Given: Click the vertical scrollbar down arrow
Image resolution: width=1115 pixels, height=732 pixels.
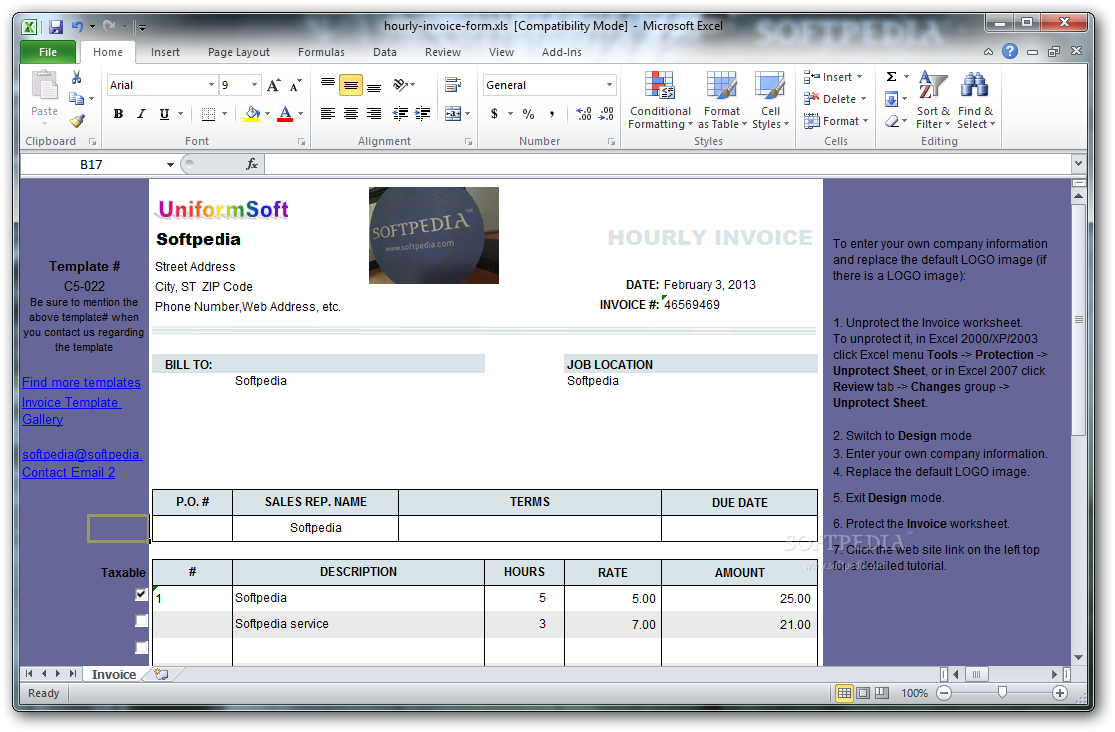Looking at the screenshot, I should click(x=1078, y=658).
